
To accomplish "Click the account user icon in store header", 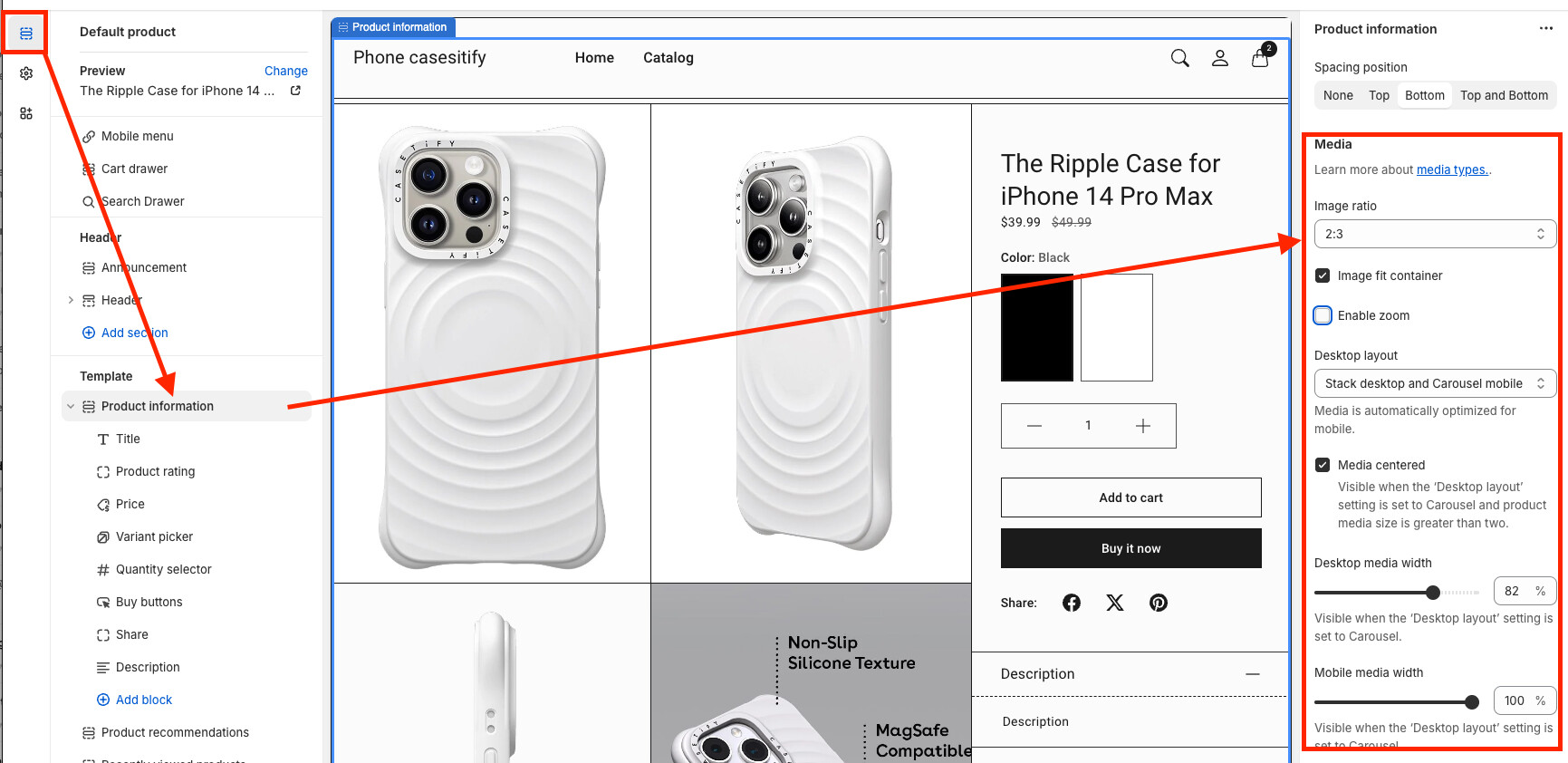I will [1220, 58].
